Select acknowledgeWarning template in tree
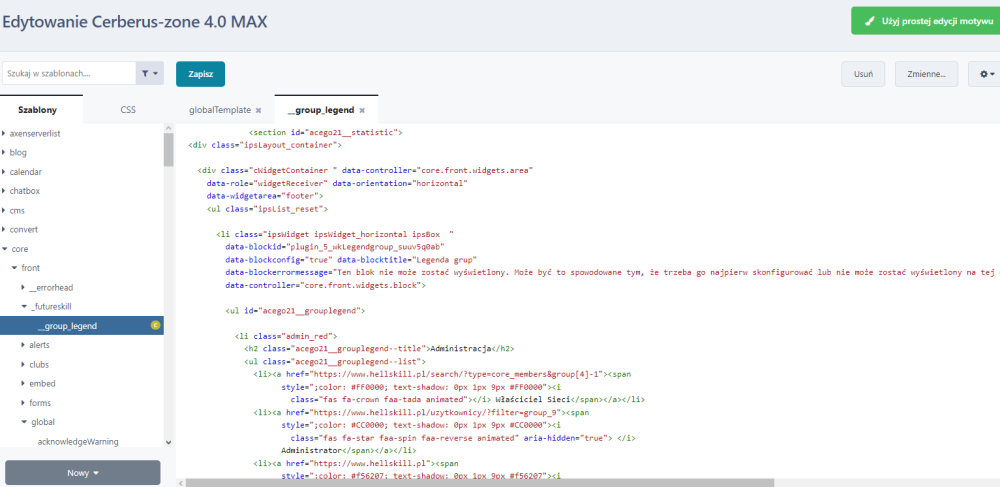Image resolution: width=1000 pixels, height=487 pixels. click(x=81, y=441)
